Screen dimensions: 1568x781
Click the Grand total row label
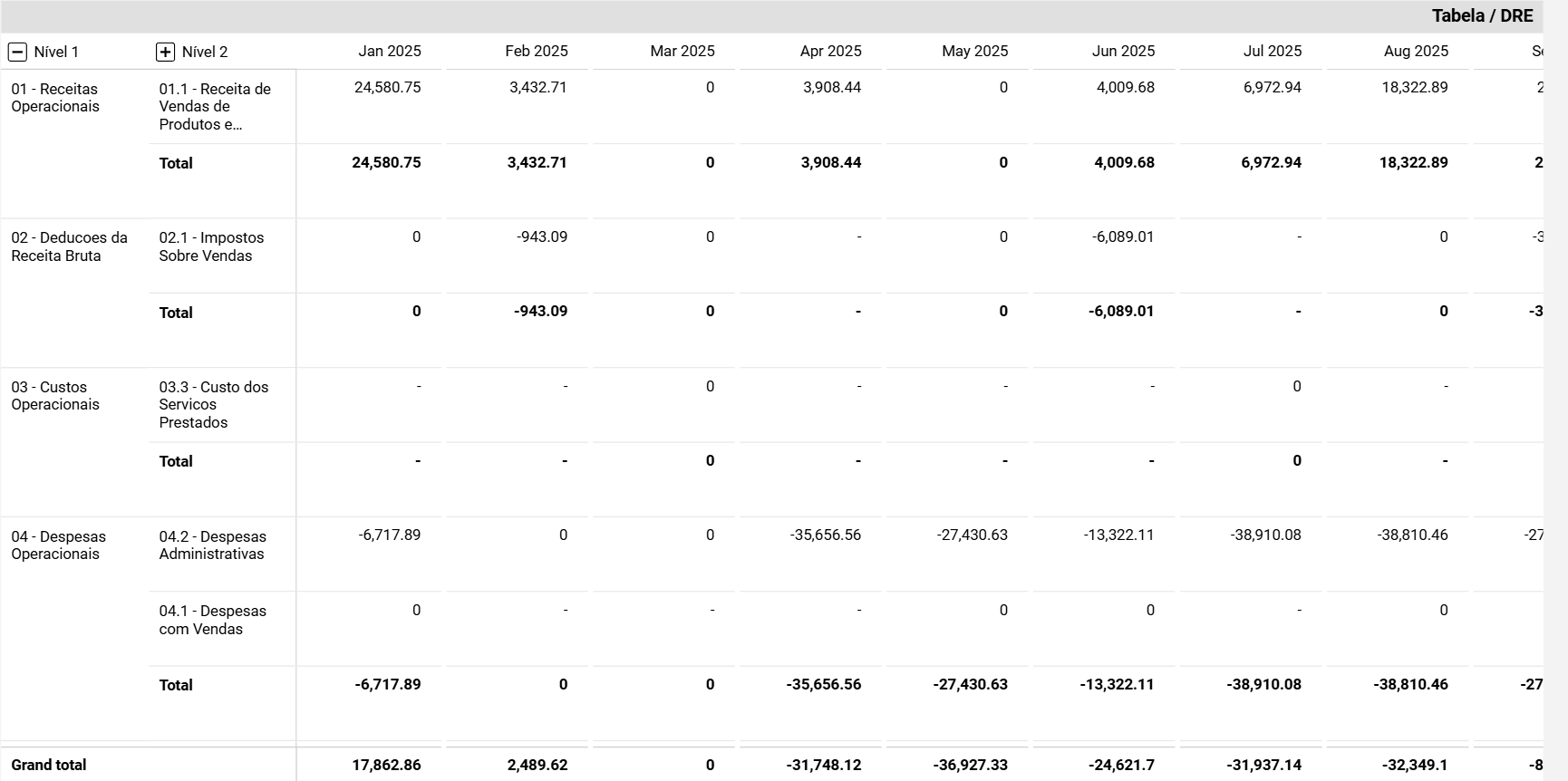(x=49, y=765)
